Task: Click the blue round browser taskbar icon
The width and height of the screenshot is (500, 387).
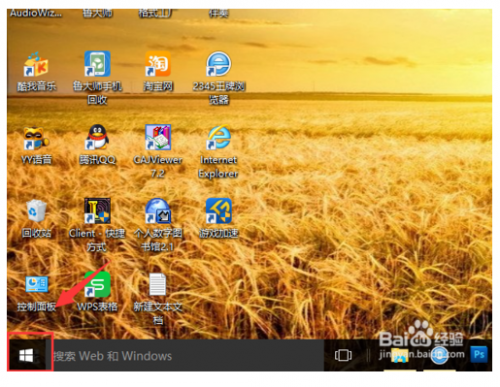Action: tap(439, 355)
